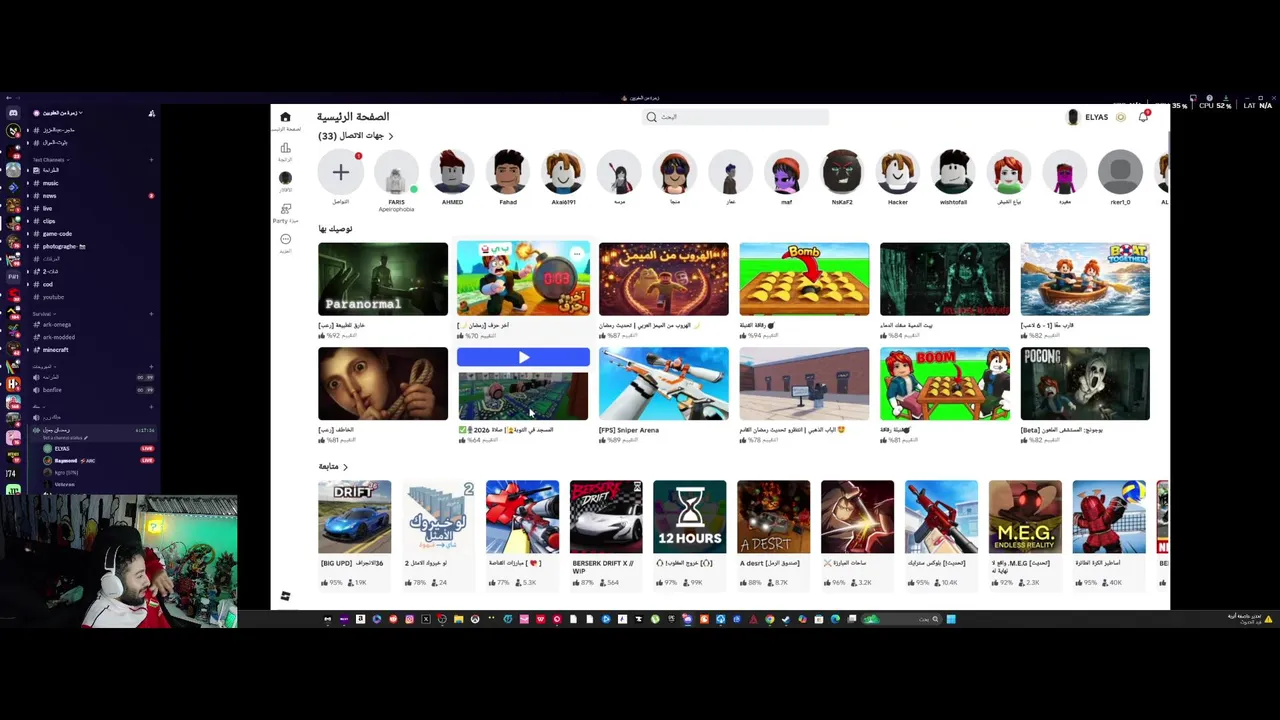
Task: Click the plus add-connections button
Action: click(340, 172)
